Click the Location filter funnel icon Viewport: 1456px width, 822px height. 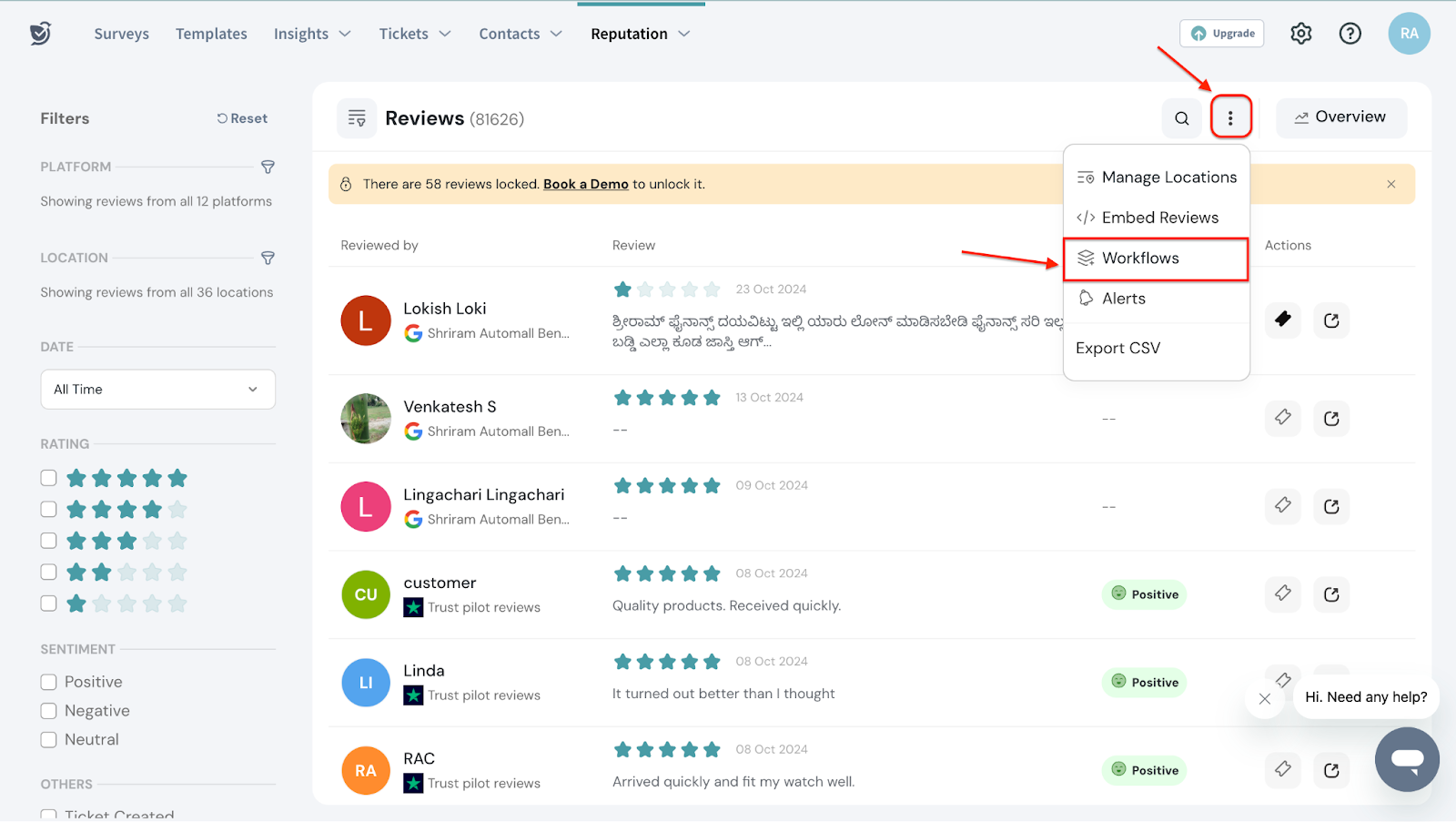pos(268,259)
